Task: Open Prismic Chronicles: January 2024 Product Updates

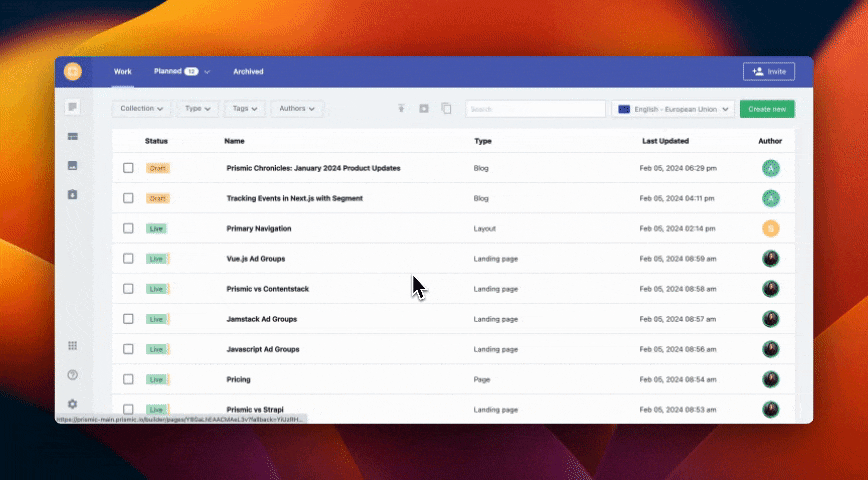Action: pos(313,168)
